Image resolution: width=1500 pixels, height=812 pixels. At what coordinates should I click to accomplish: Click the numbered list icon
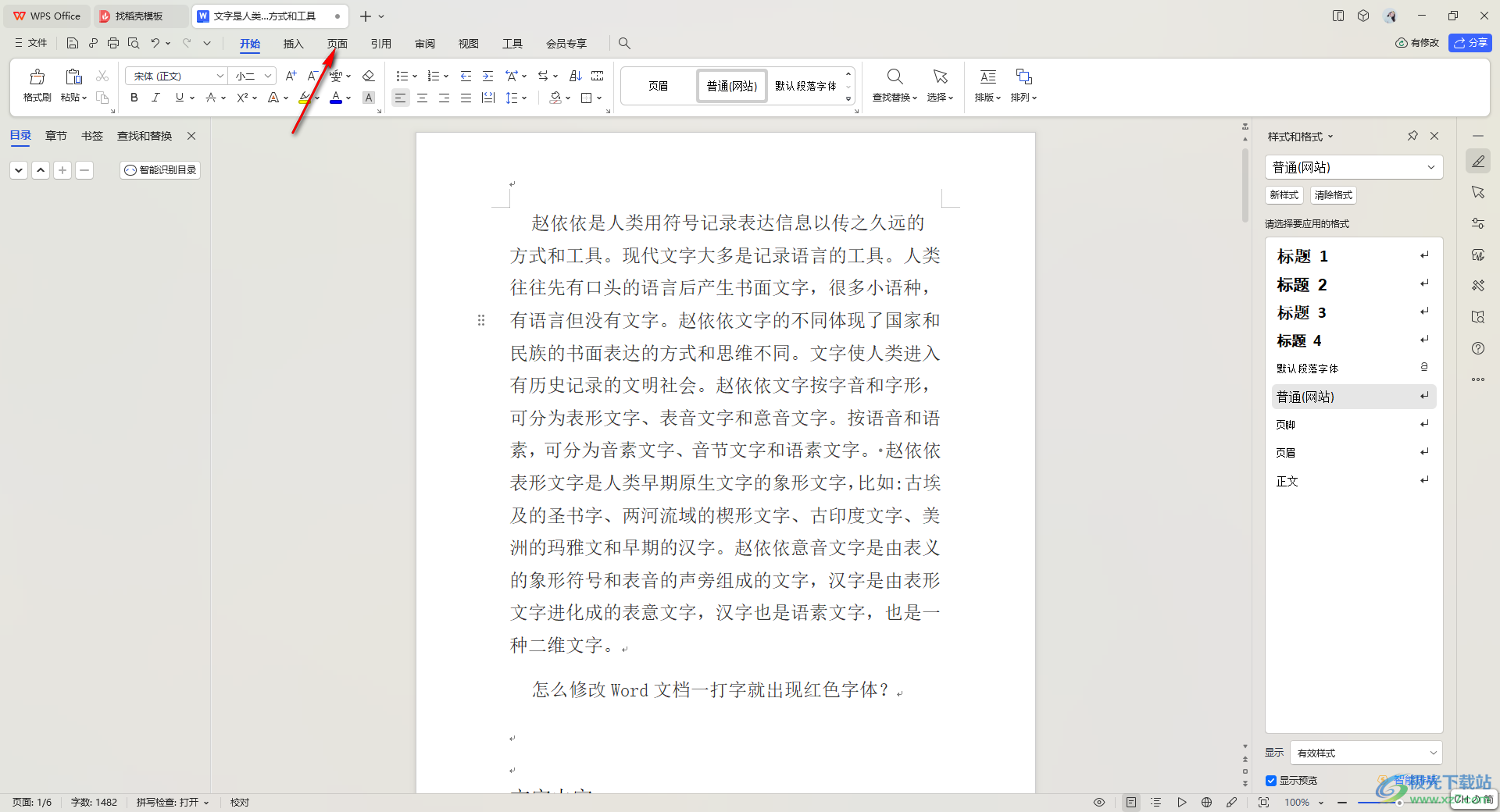[x=434, y=76]
